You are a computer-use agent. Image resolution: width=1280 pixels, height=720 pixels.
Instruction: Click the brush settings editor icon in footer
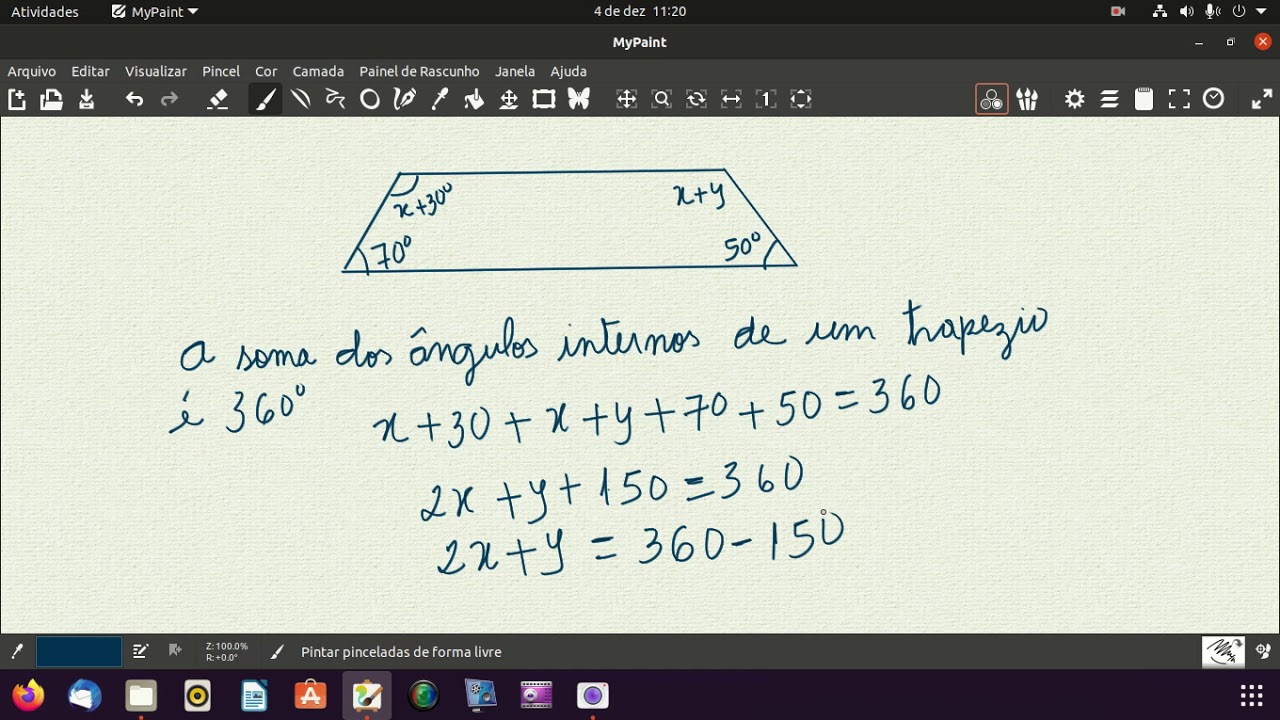(x=140, y=652)
